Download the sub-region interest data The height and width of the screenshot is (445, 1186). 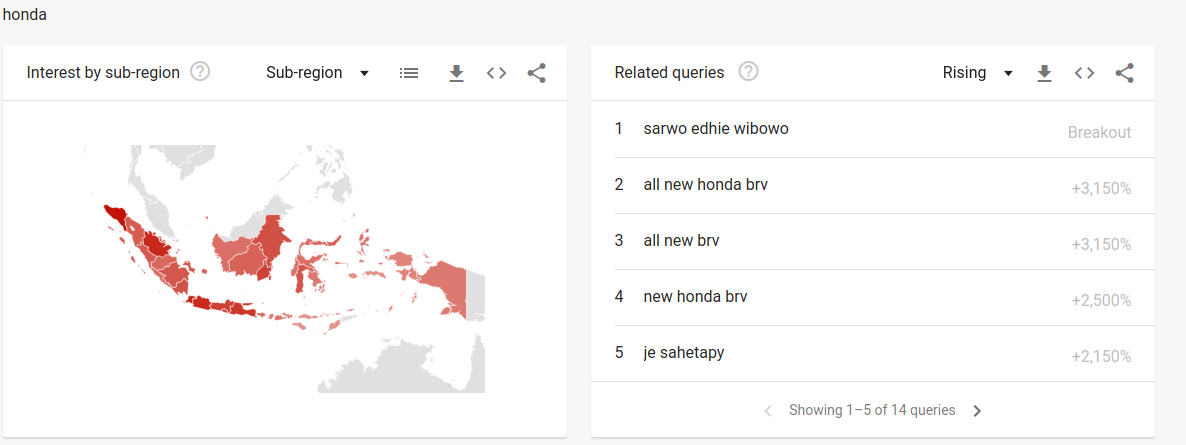tap(456, 73)
